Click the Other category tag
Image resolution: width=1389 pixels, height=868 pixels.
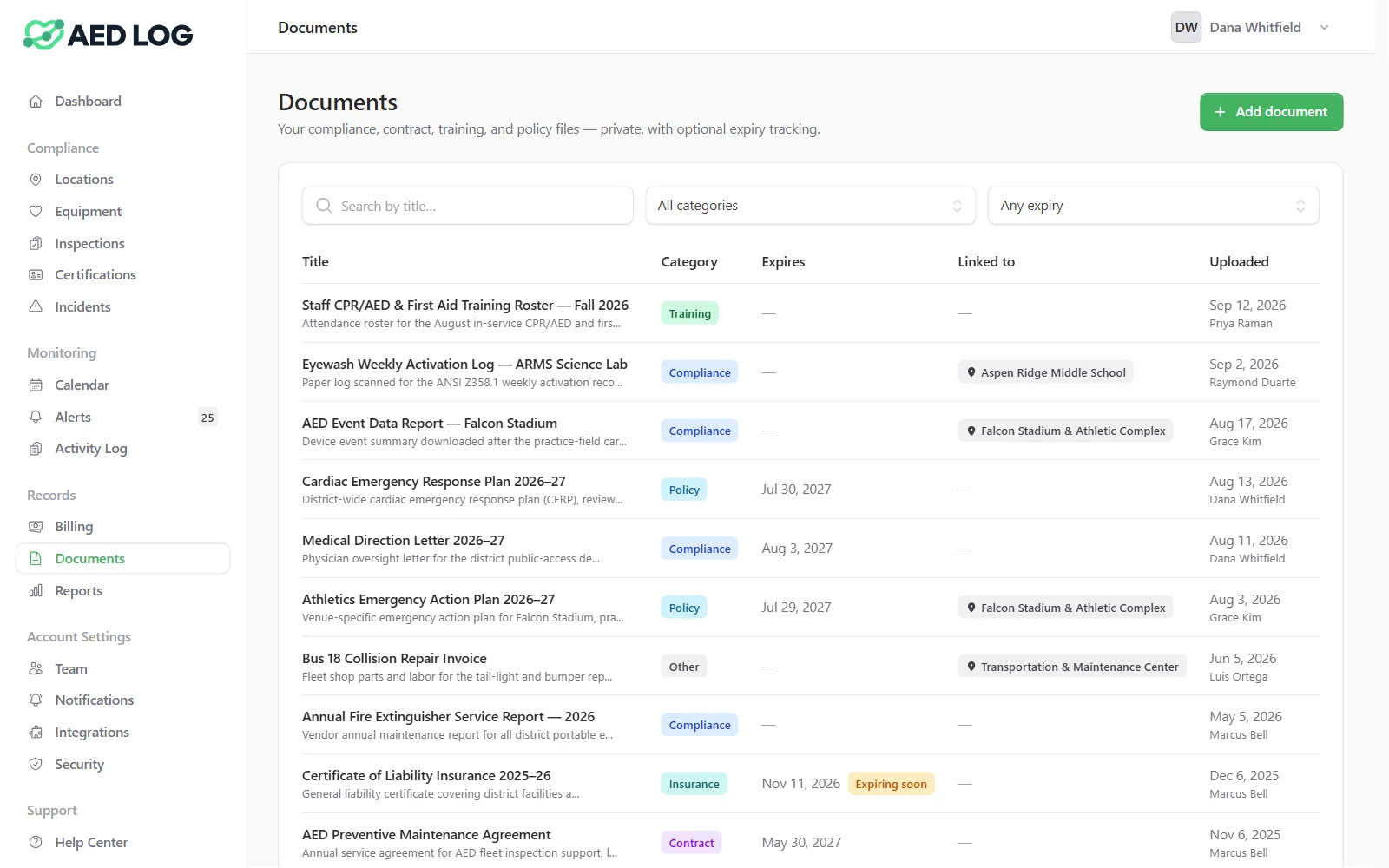click(684, 667)
